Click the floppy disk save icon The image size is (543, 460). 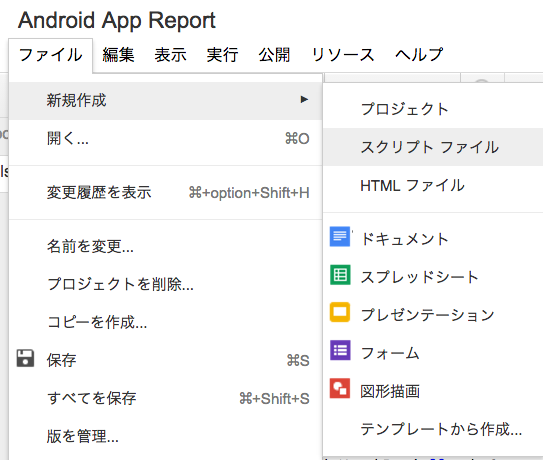(x=25, y=358)
